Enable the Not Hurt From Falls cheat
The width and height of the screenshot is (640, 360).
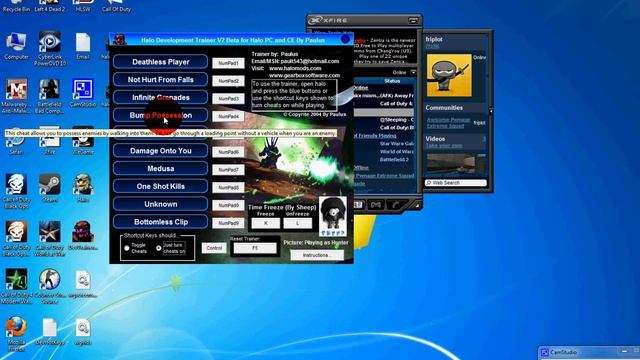(x=160, y=80)
